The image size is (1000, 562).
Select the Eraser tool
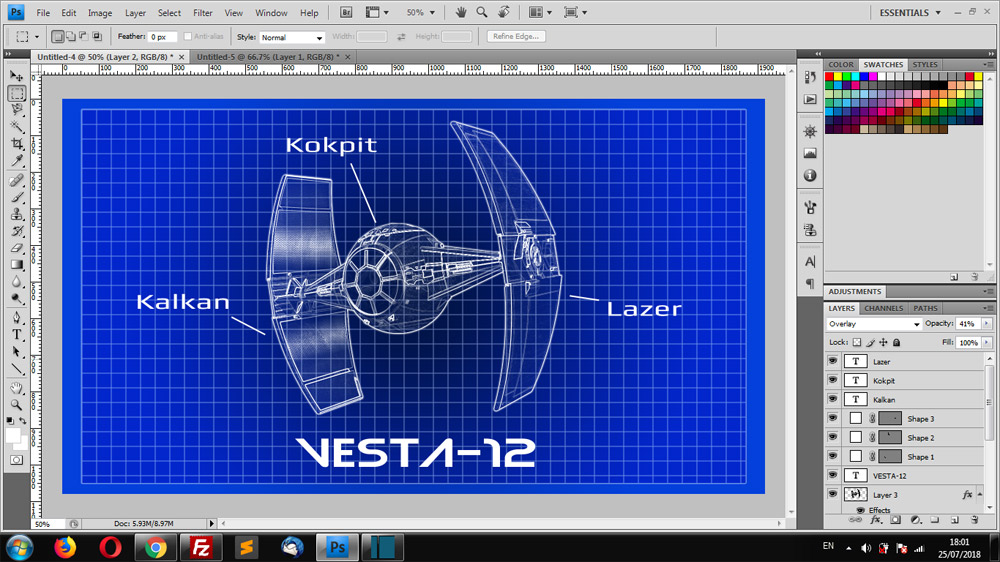[x=17, y=248]
